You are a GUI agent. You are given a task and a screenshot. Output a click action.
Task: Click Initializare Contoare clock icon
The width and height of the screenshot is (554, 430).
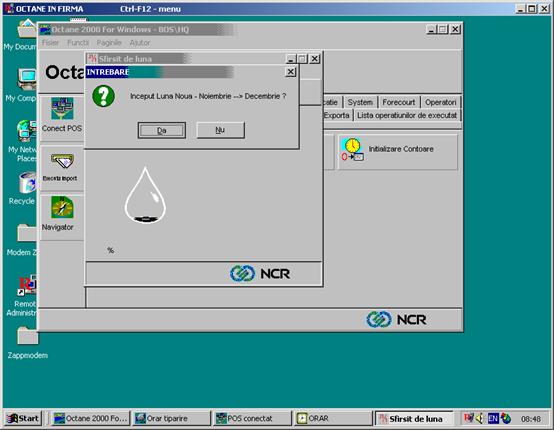pyautogui.click(x=352, y=150)
